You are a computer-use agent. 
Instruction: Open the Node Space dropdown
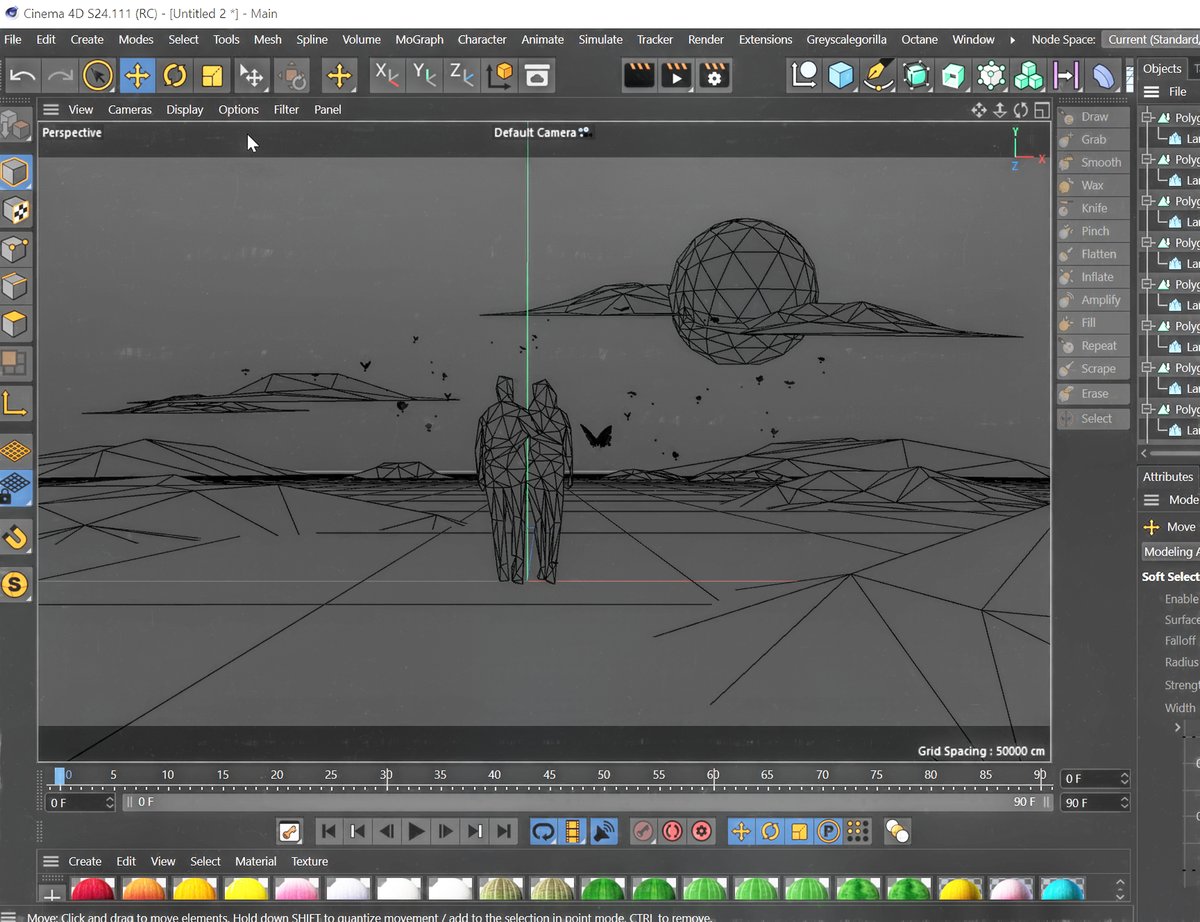pos(1150,39)
